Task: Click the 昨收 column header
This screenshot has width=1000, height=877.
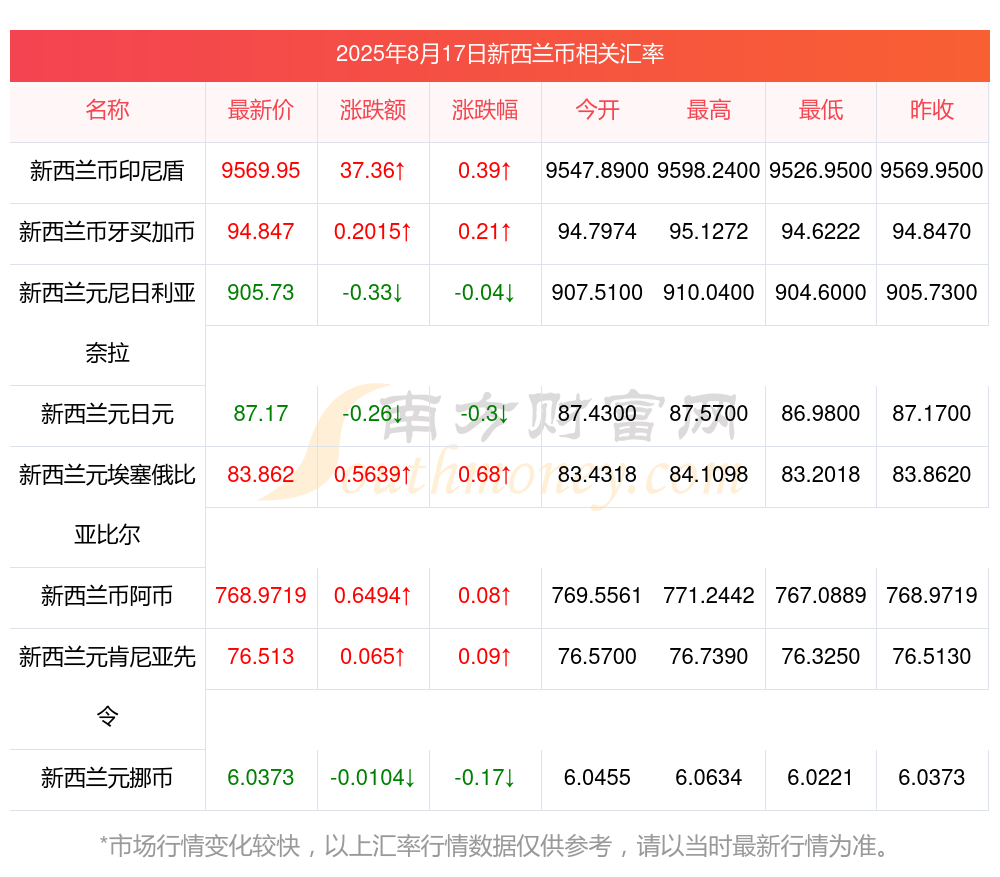Action: pyautogui.click(x=932, y=110)
